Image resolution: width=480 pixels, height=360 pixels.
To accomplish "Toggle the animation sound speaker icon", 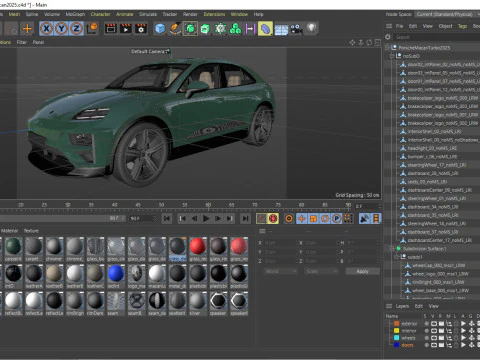I will click(364, 218).
